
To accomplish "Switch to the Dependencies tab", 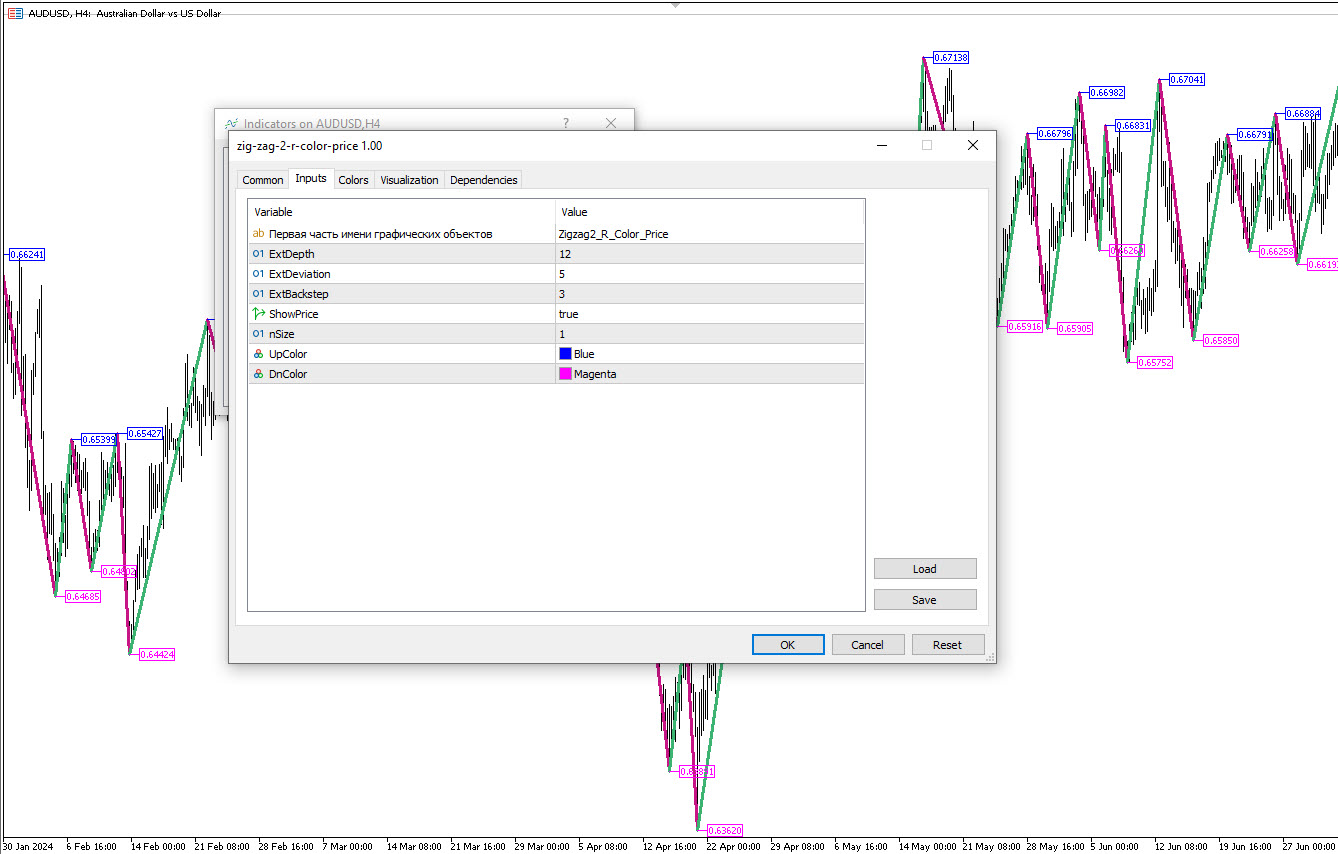I will click(484, 180).
